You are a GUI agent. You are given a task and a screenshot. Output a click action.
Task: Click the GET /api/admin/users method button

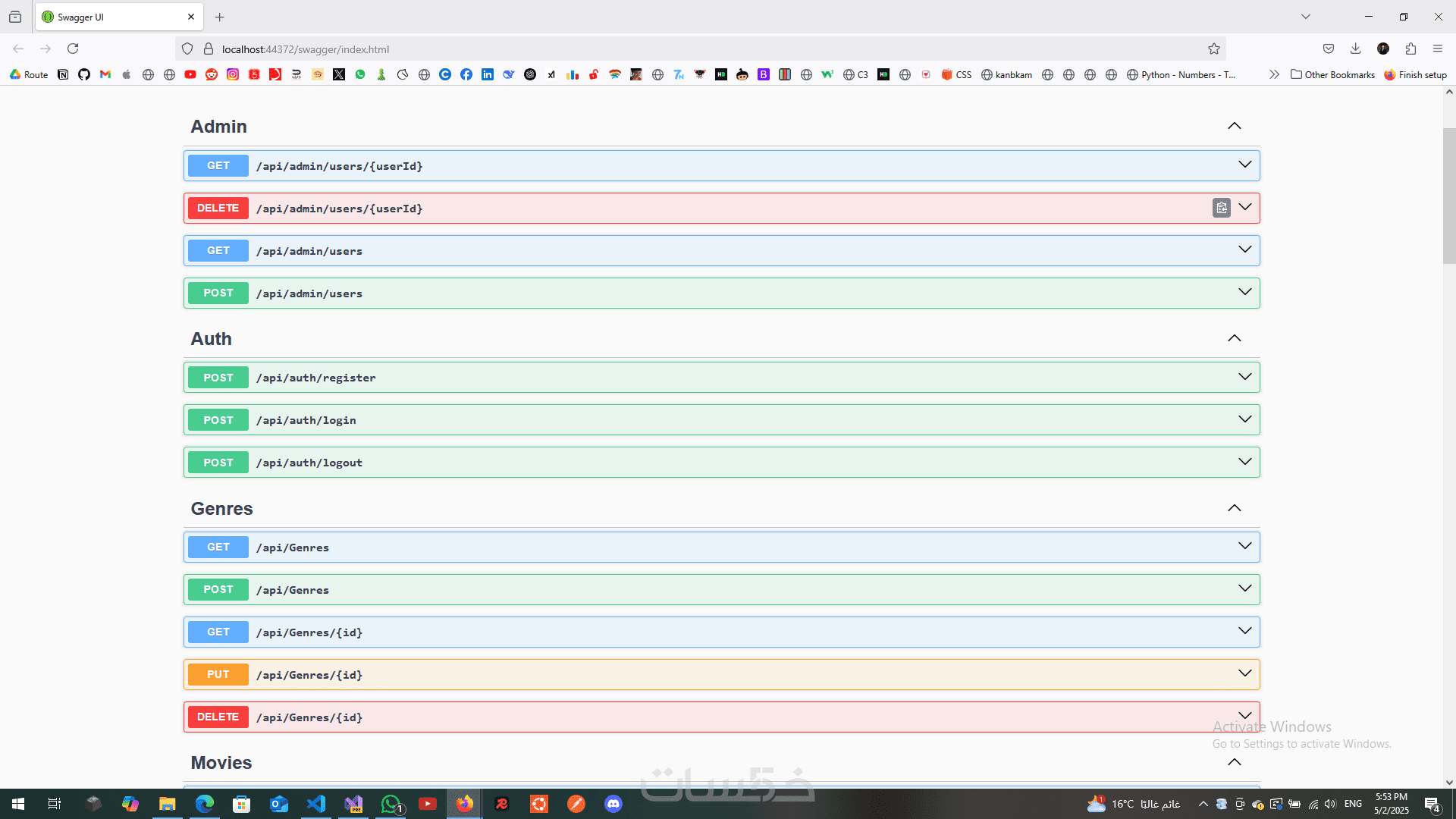(x=218, y=250)
